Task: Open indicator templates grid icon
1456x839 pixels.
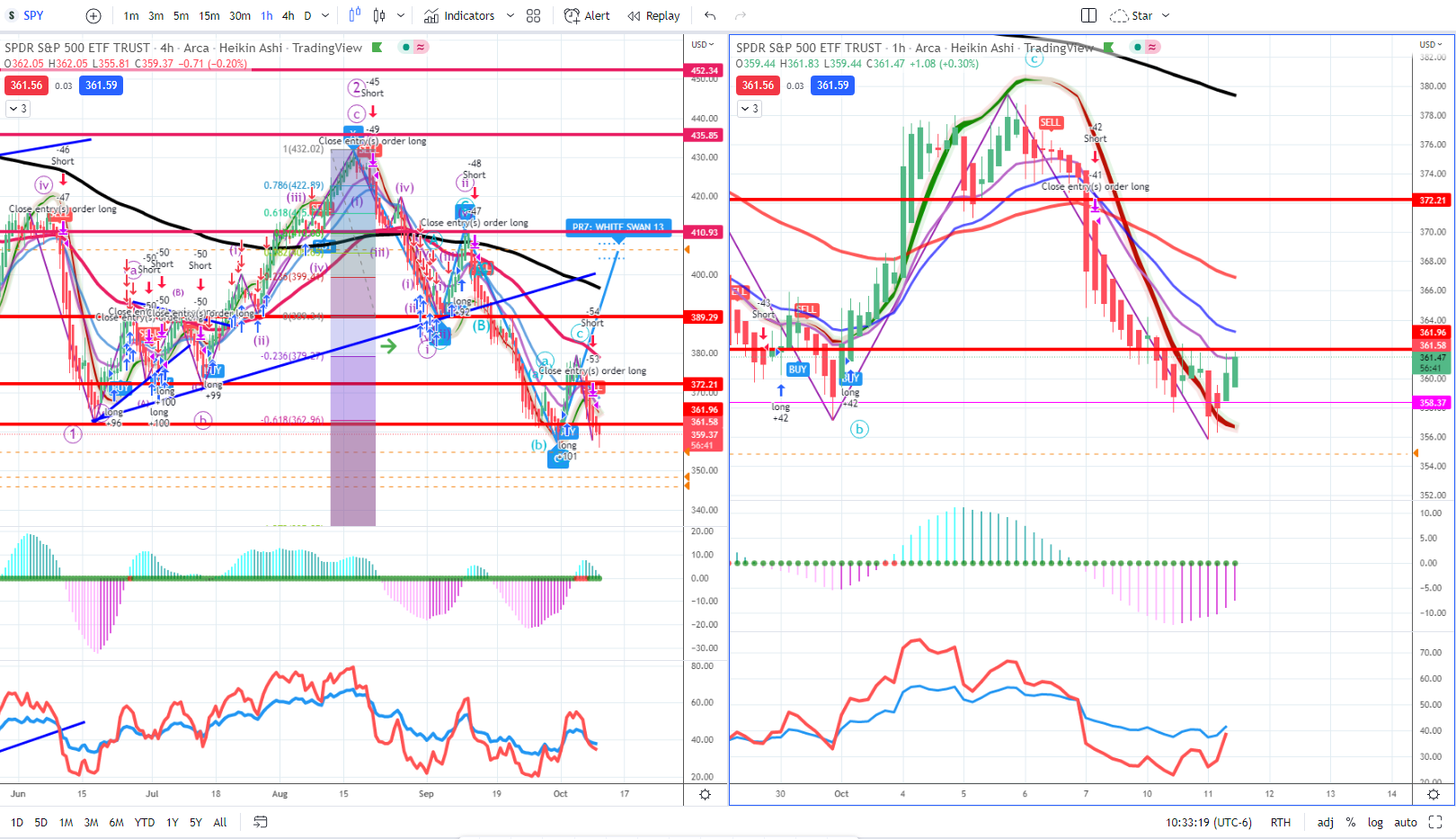Action: pos(534,15)
